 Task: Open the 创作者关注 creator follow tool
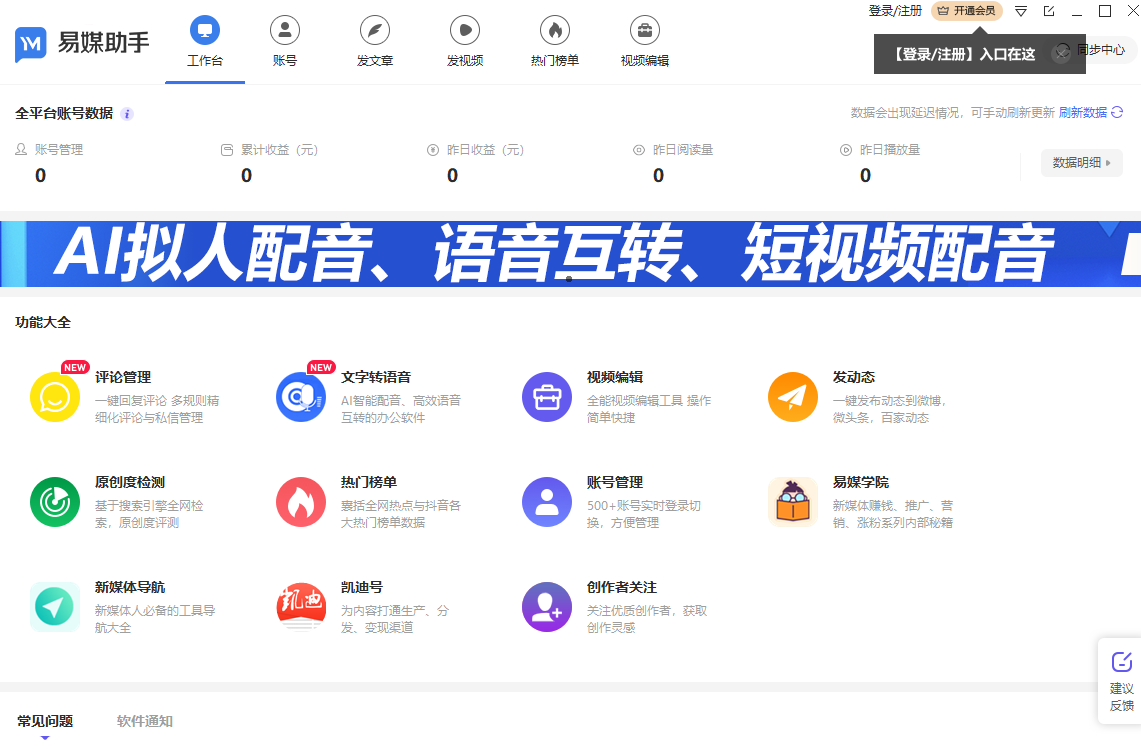tap(547, 606)
